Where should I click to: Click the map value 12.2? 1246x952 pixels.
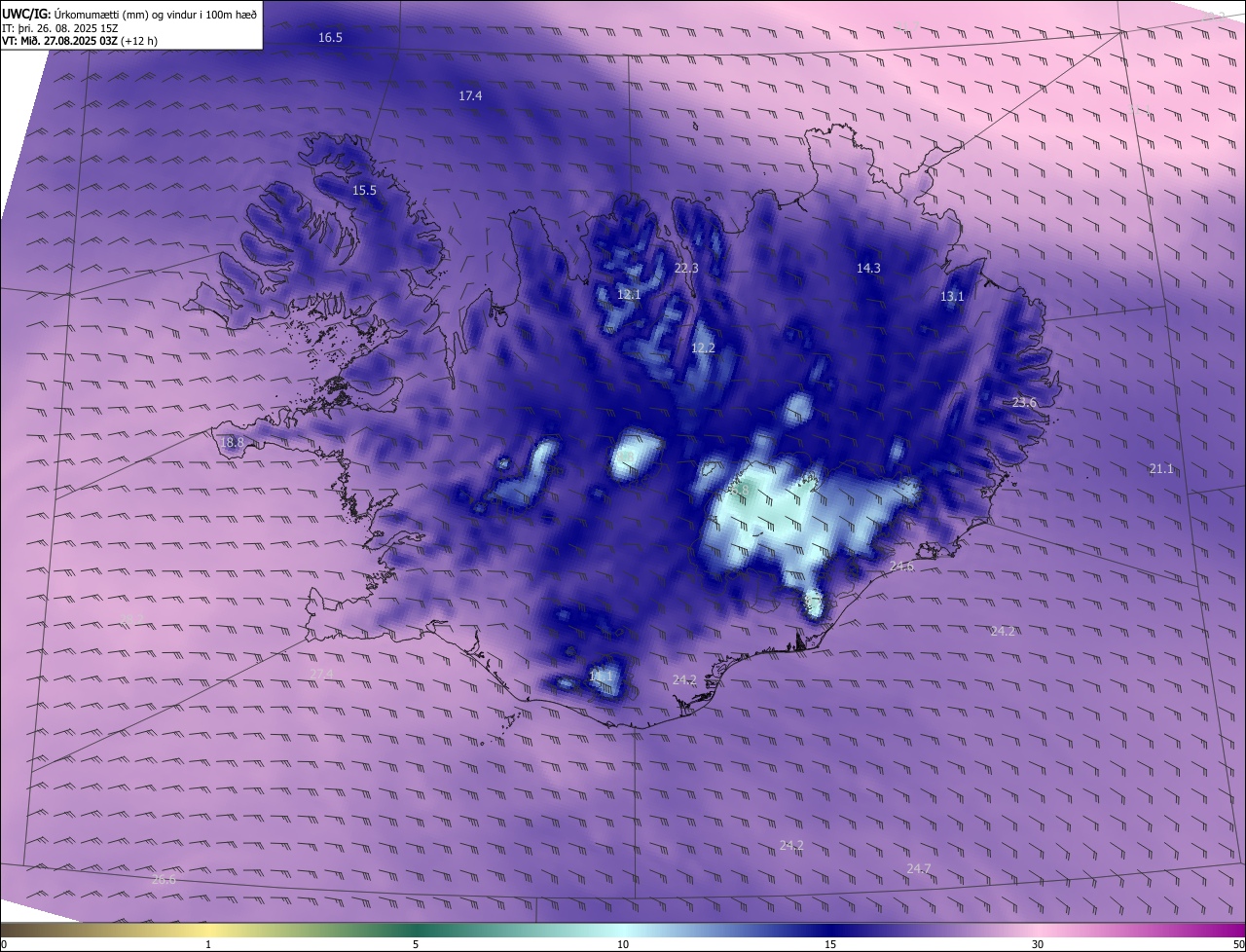tap(703, 348)
